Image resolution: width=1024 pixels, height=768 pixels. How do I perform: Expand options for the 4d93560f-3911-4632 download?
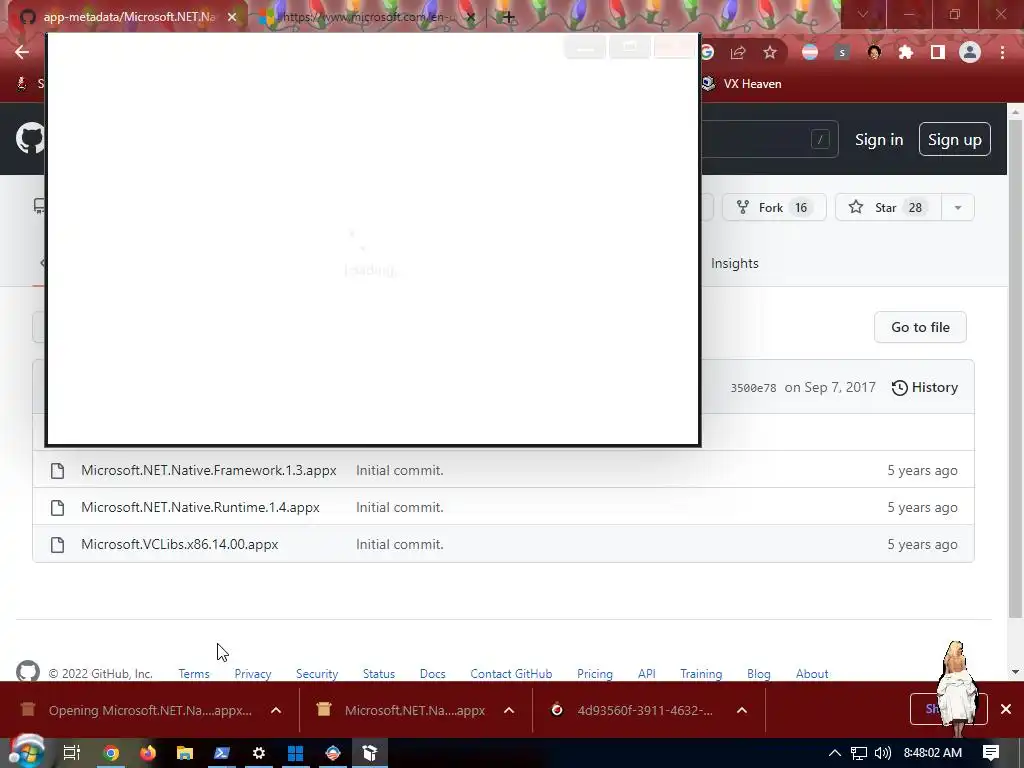[x=742, y=710]
